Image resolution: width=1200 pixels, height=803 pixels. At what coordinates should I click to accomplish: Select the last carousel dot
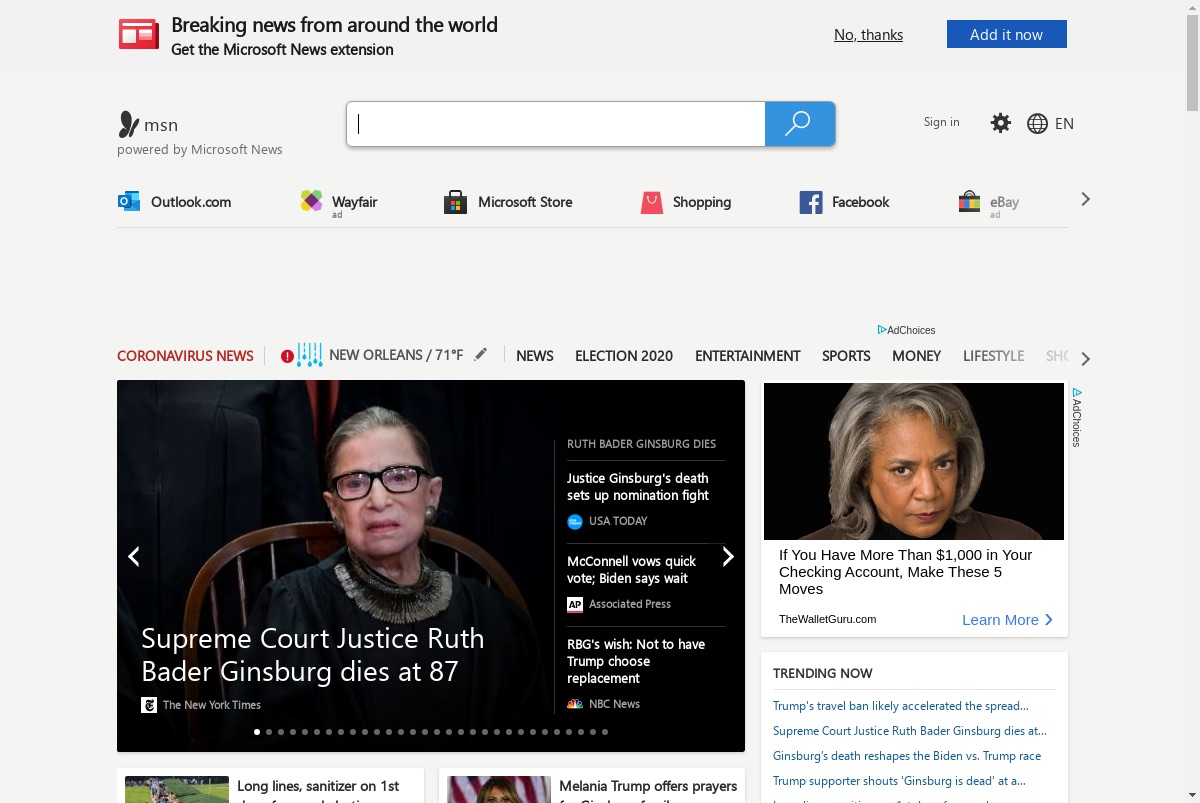[605, 732]
